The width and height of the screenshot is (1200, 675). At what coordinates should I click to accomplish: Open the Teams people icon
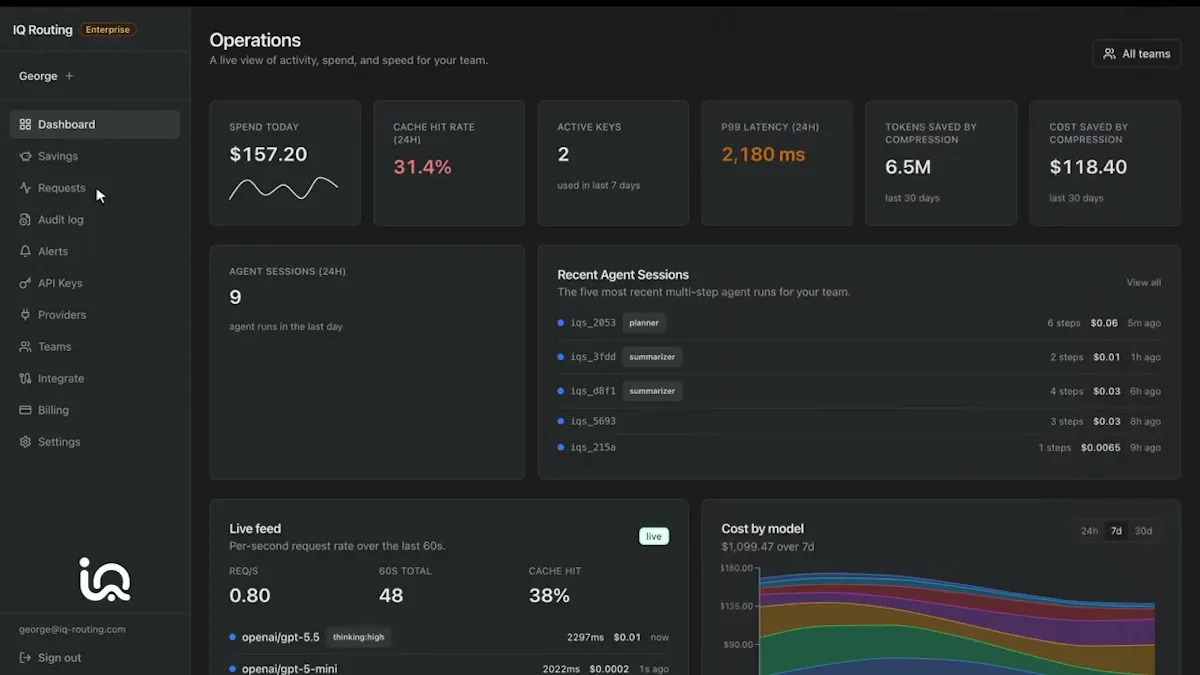click(26, 347)
